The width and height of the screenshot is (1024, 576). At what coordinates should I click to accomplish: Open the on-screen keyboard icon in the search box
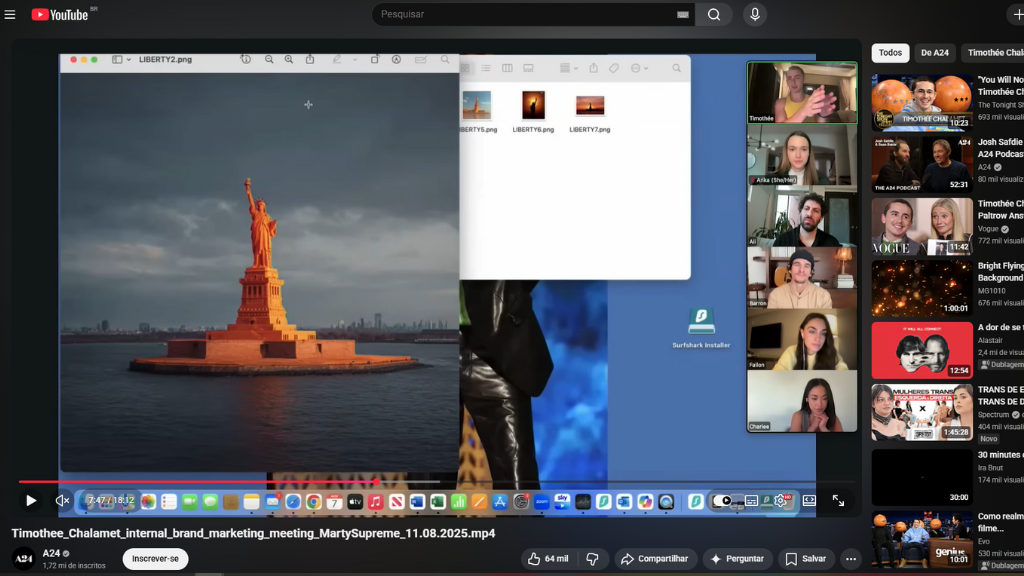pyautogui.click(x=682, y=15)
